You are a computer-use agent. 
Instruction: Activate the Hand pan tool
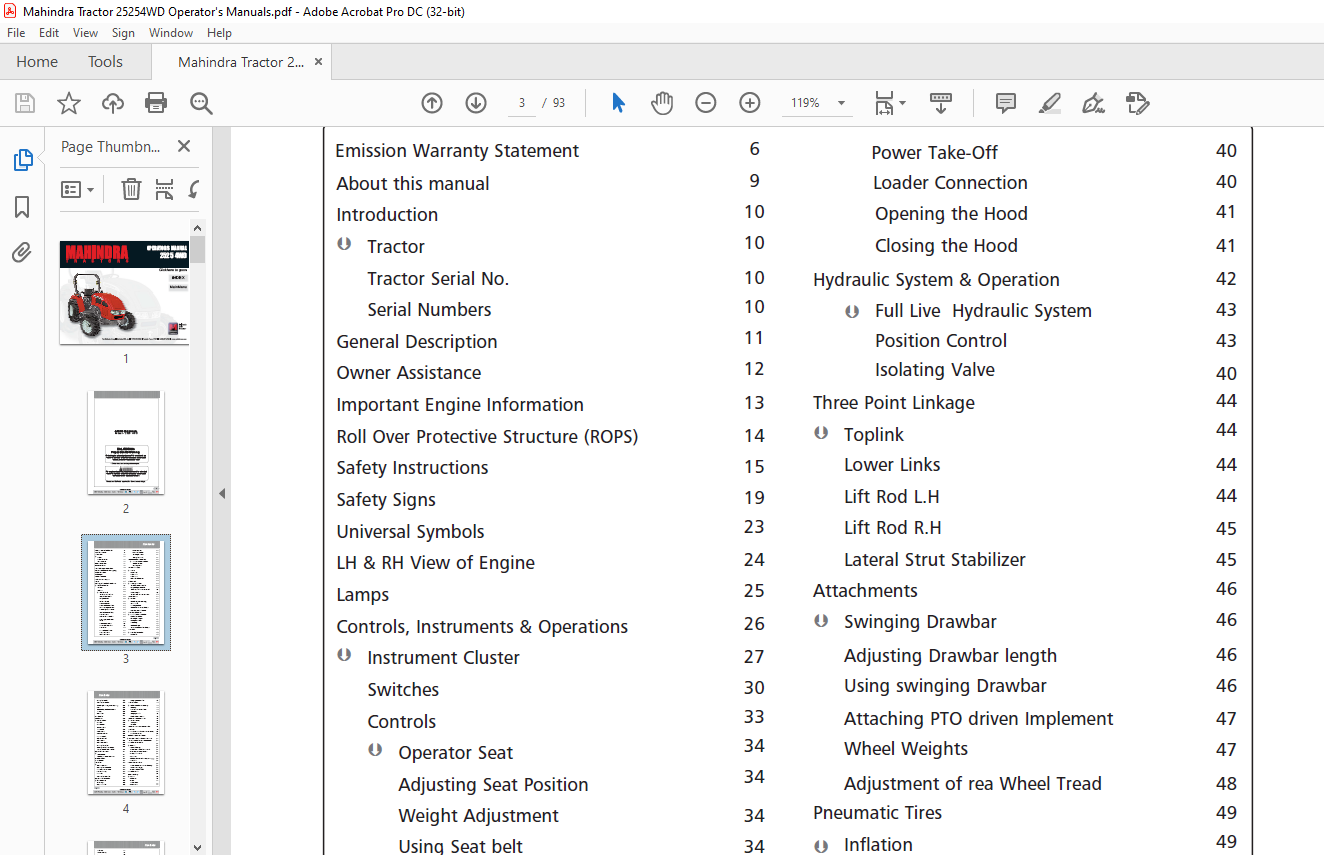(x=662, y=103)
